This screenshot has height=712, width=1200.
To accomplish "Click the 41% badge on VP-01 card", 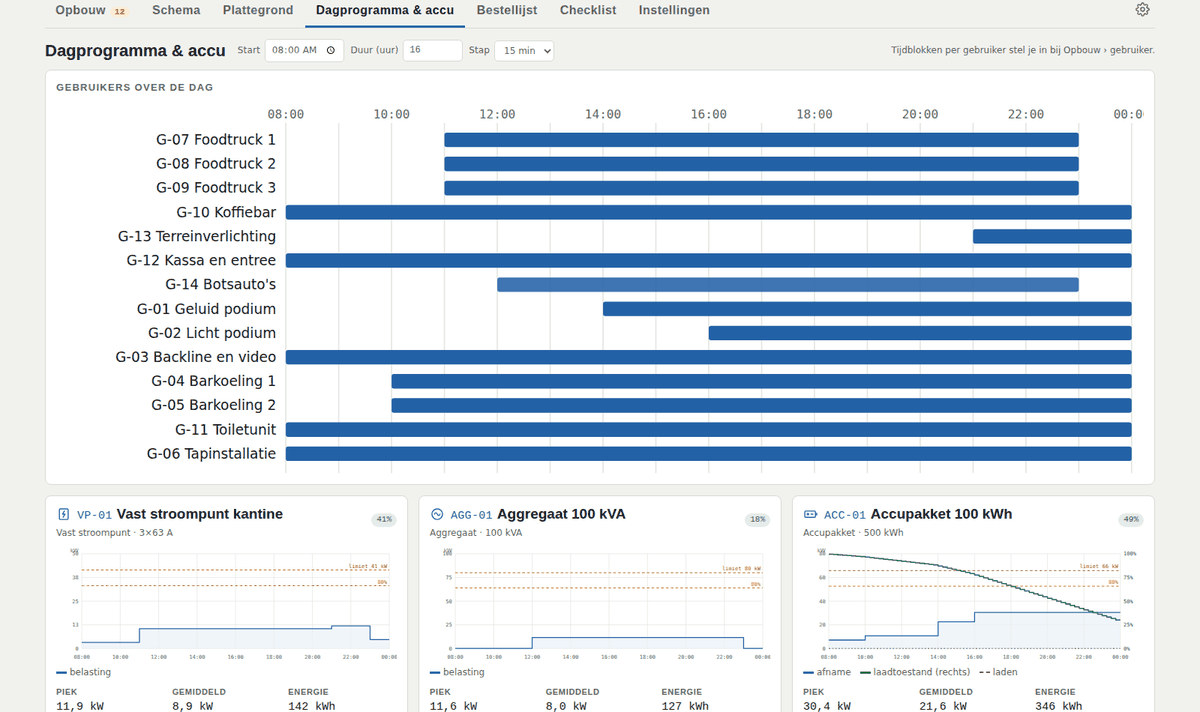I will pyautogui.click(x=384, y=520).
